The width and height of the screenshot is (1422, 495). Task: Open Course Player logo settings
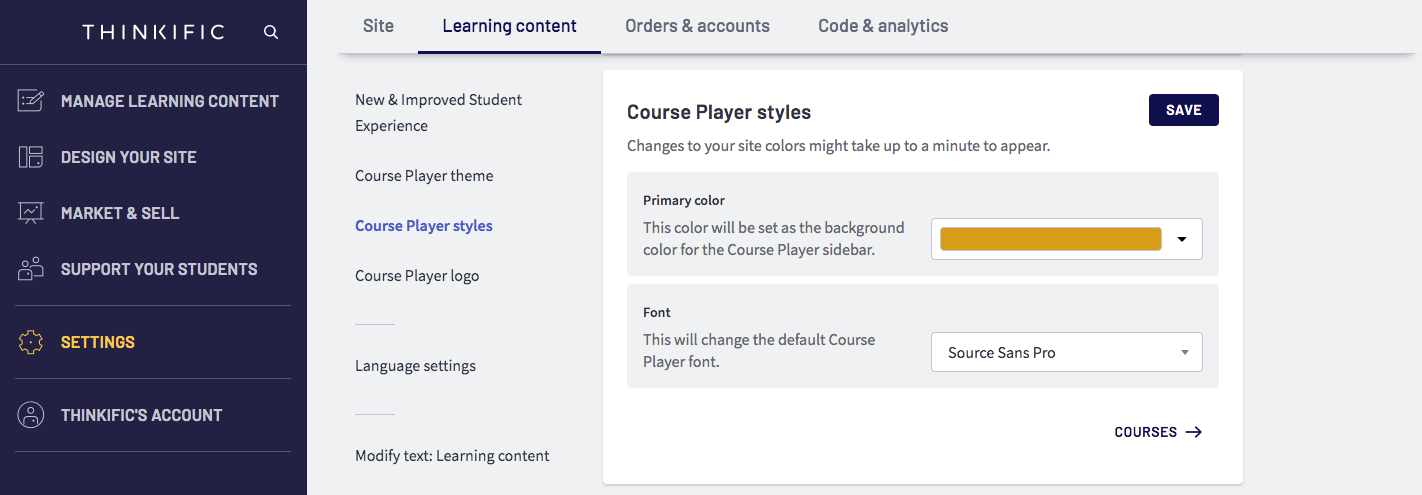(417, 276)
